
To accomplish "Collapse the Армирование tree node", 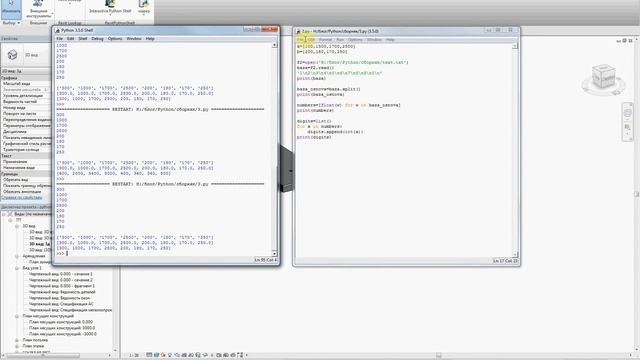I will click(x=17, y=256).
